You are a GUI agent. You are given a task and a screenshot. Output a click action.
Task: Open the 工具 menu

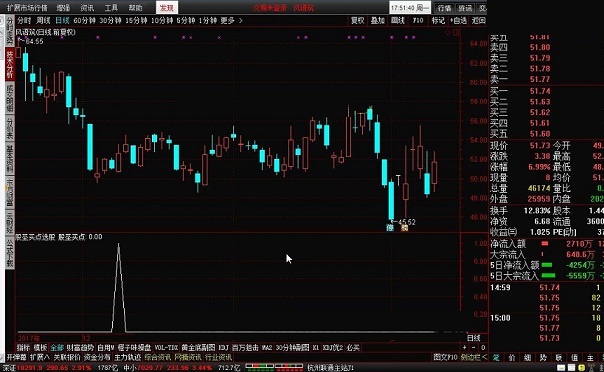111,7
